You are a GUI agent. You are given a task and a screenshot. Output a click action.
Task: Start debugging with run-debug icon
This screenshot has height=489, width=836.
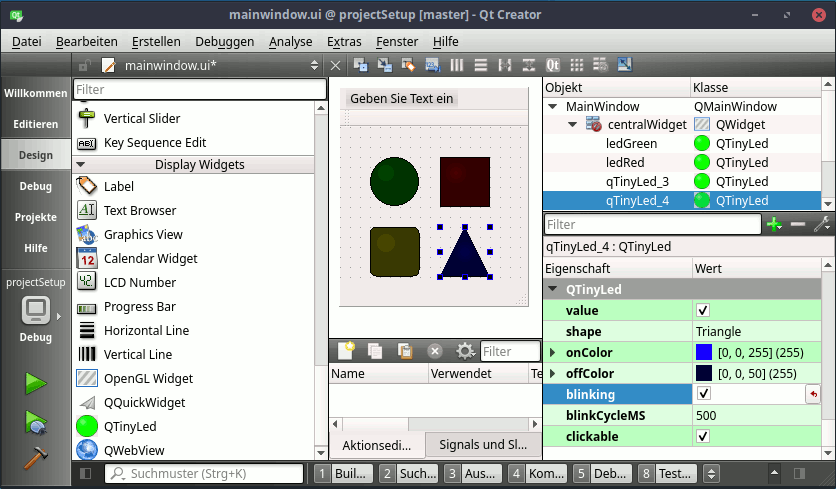click(36, 422)
